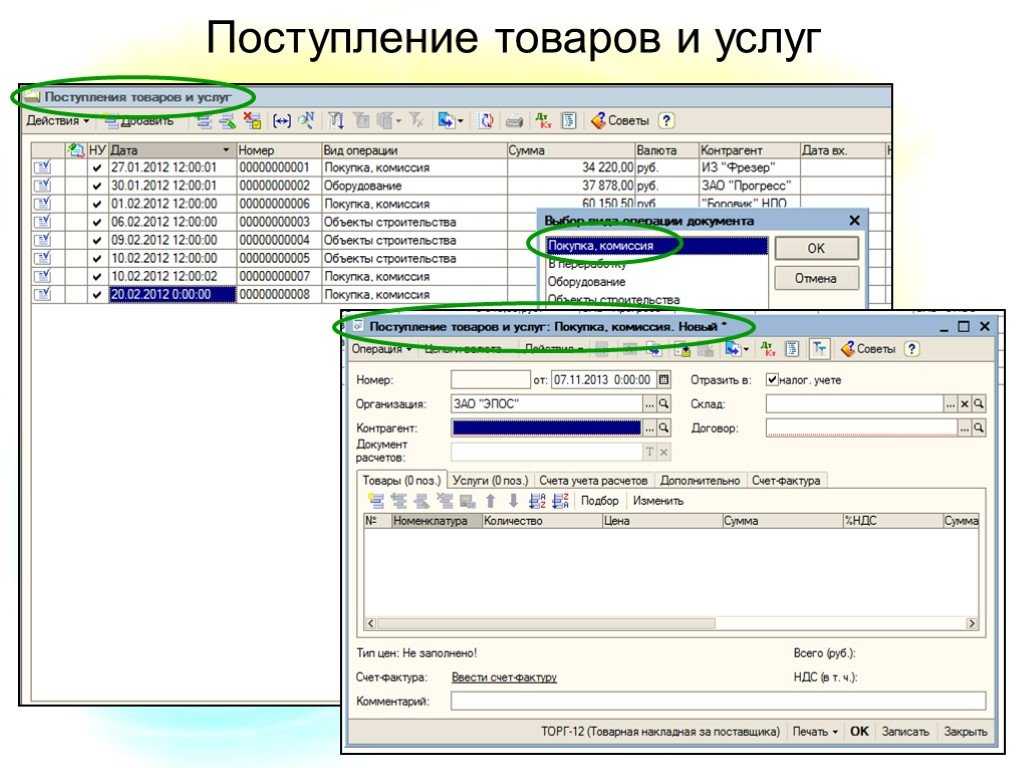Click the OK button at document form bottom
Image resolution: width=1024 pixels, height=768 pixels.
tap(859, 731)
